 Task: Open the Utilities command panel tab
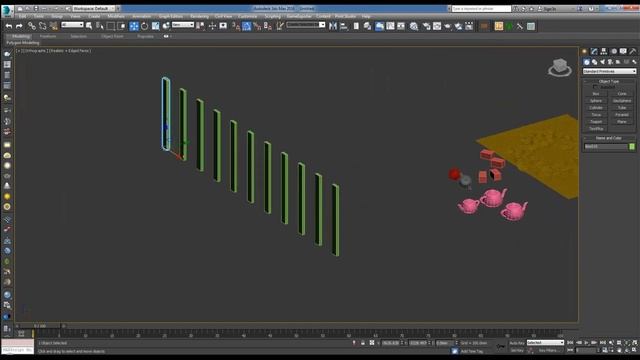click(x=633, y=51)
